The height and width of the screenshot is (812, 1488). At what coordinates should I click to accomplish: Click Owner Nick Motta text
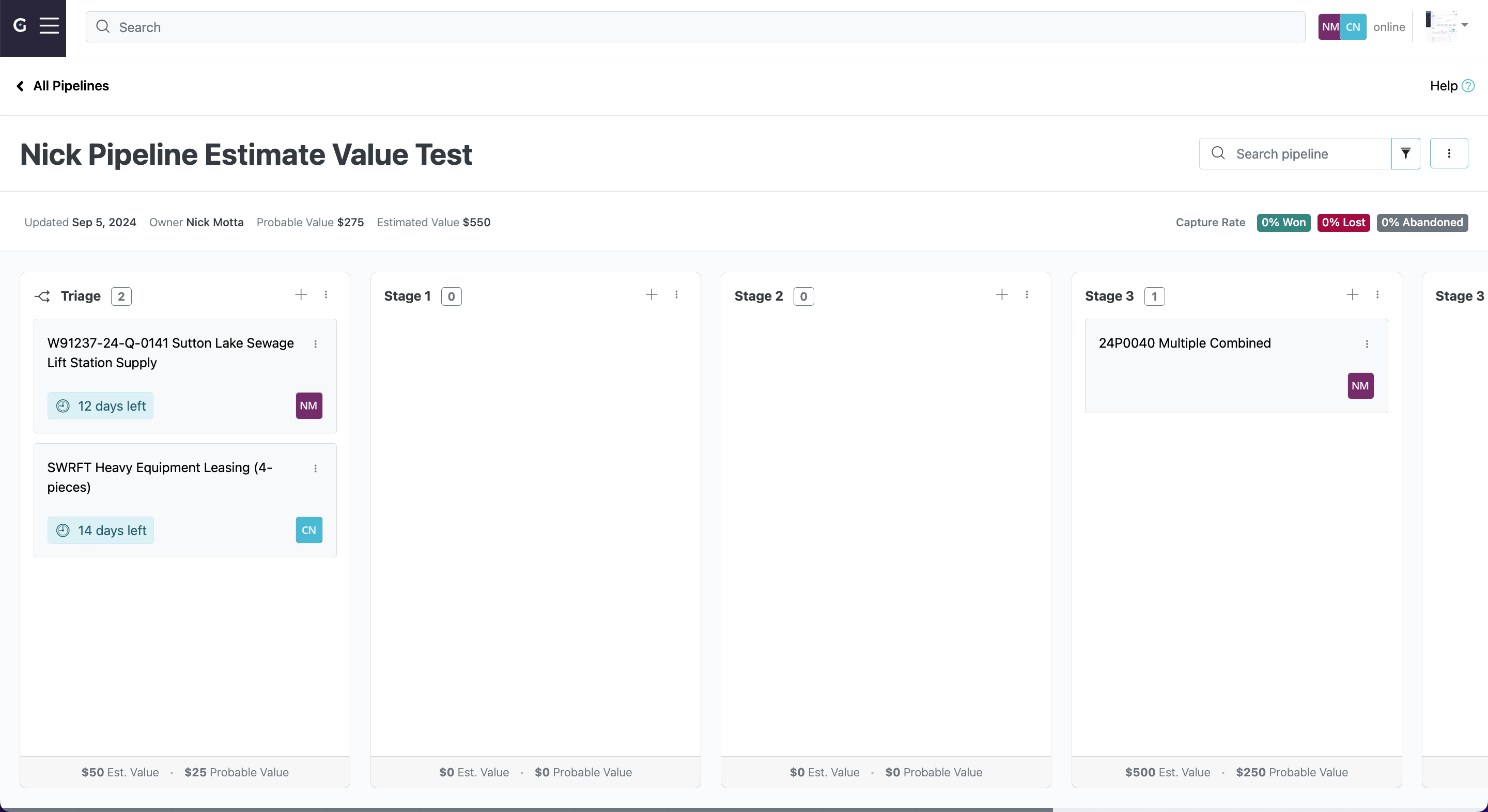tap(196, 222)
